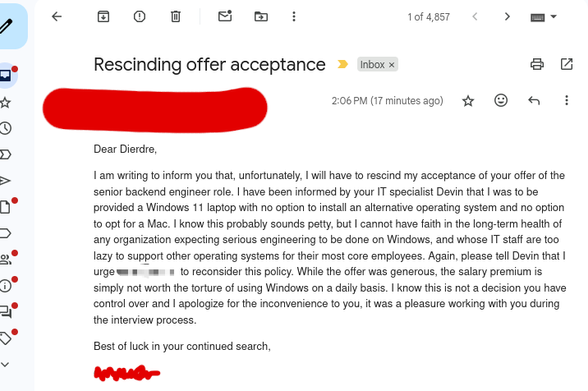Mark email as unread
This screenshot has width=588, height=391.
[x=225, y=16]
